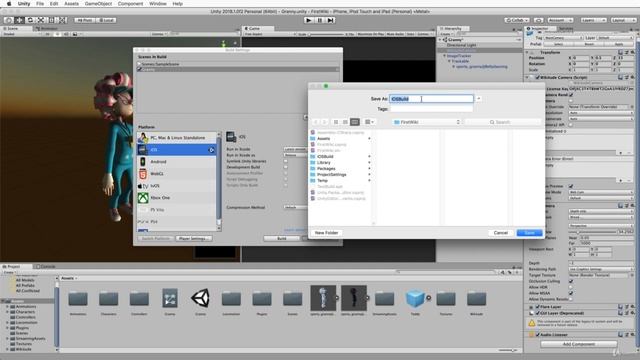Select the combined Transform tool in toolbar

click(x=62, y=20)
